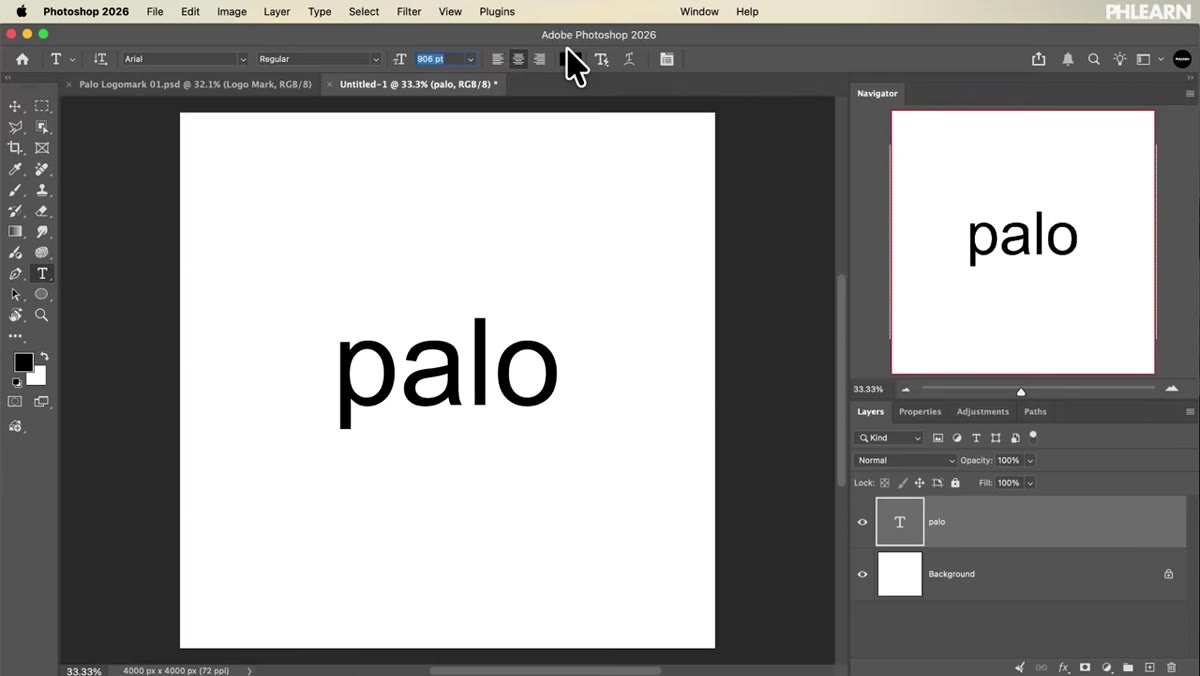Screen dimensions: 1200x676
Task: Open the Kind filter dropdown
Action: point(889,438)
